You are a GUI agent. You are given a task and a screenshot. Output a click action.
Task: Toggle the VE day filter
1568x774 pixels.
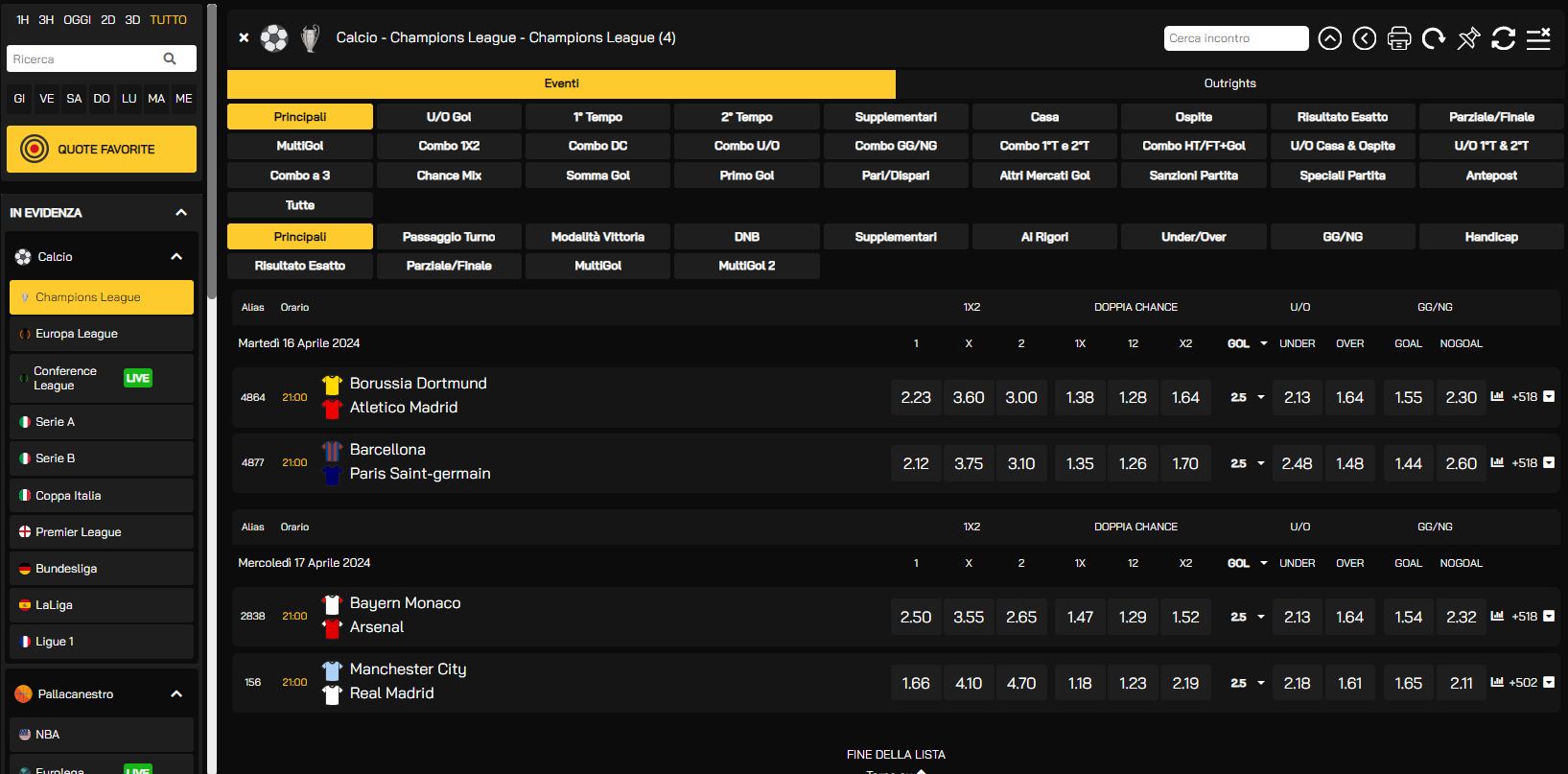pos(47,99)
